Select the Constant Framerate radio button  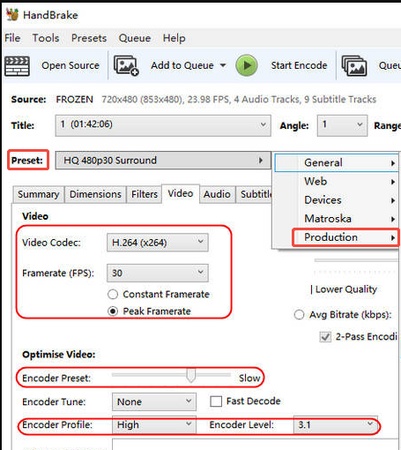(113, 294)
